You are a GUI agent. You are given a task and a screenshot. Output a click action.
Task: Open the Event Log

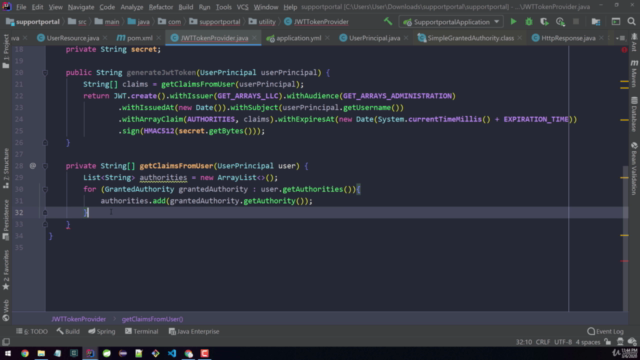605,331
